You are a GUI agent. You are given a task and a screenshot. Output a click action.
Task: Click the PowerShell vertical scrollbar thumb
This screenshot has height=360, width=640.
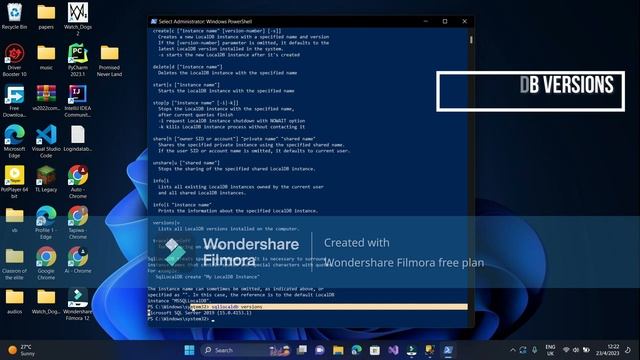471,40
